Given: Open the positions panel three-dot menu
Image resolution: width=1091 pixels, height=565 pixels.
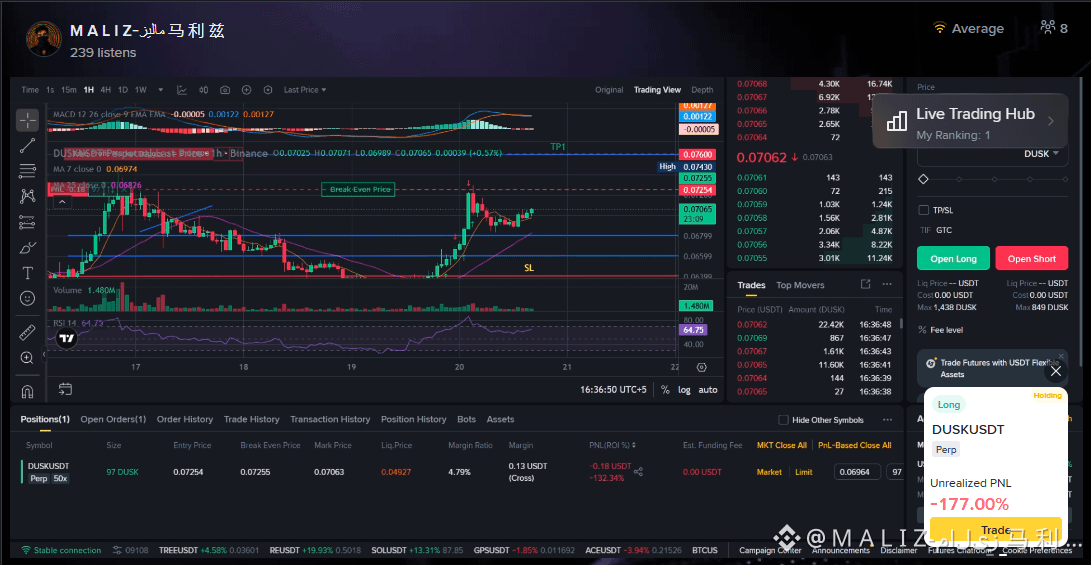Looking at the screenshot, I should pos(887,420).
